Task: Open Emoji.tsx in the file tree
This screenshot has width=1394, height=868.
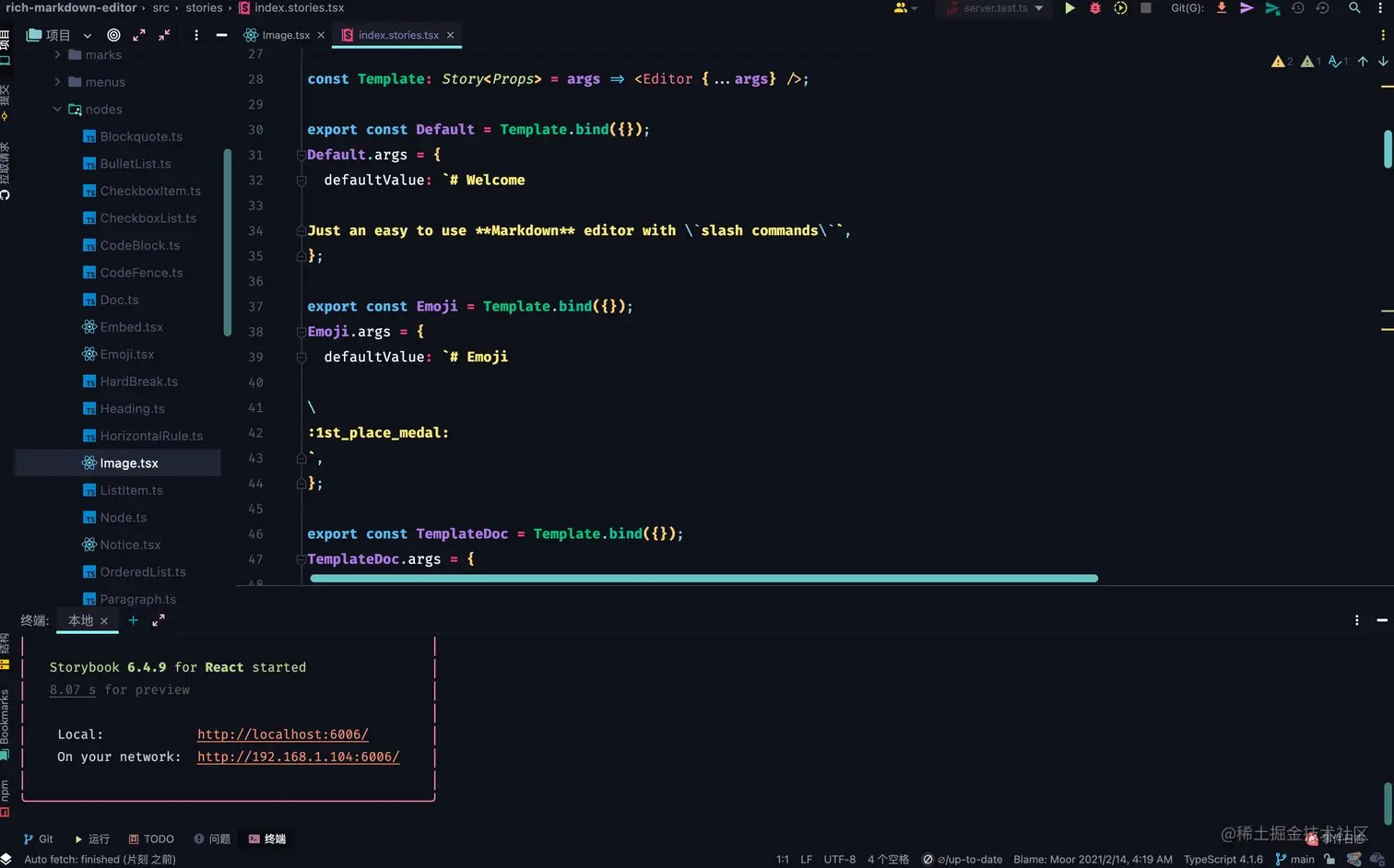Action: pyautogui.click(x=118, y=354)
